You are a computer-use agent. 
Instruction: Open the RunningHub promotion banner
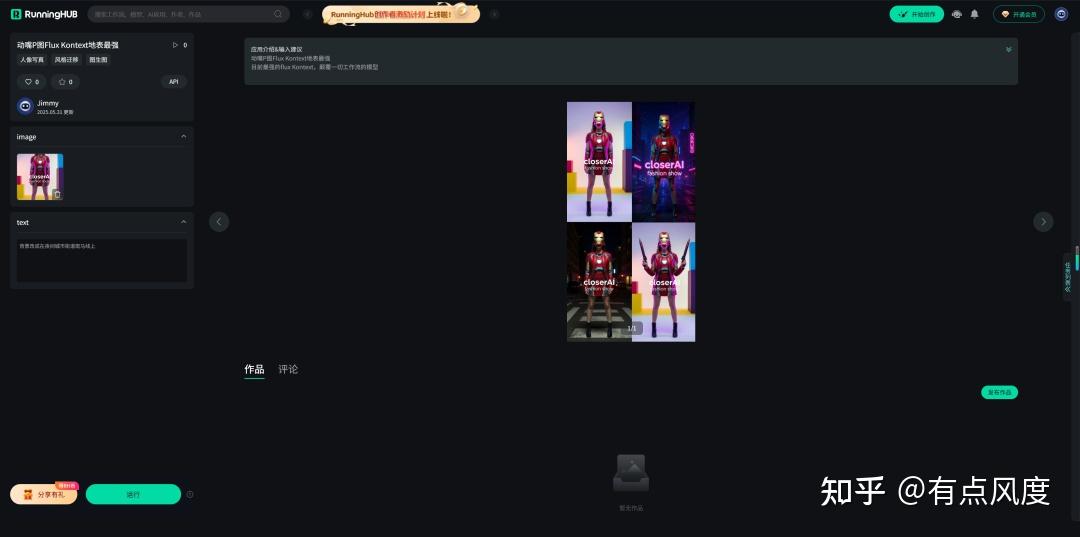[401, 14]
